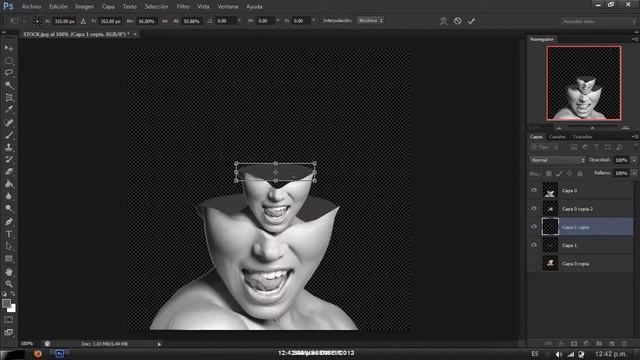The width and height of the screenshot is (640, 360).
Task: Select the Rectangle shape tool
Action: 9,259
